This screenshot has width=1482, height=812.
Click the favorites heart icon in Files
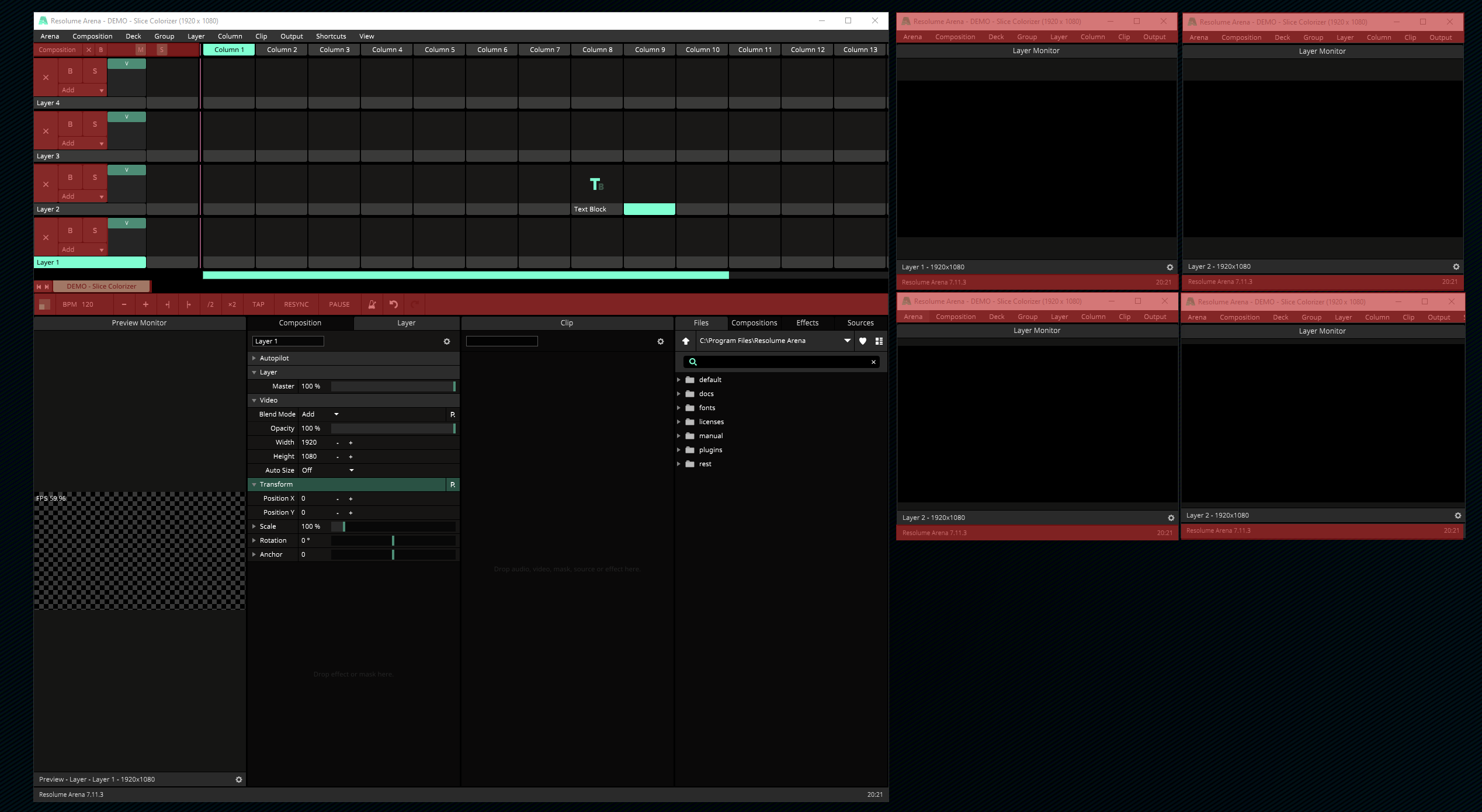863,341
